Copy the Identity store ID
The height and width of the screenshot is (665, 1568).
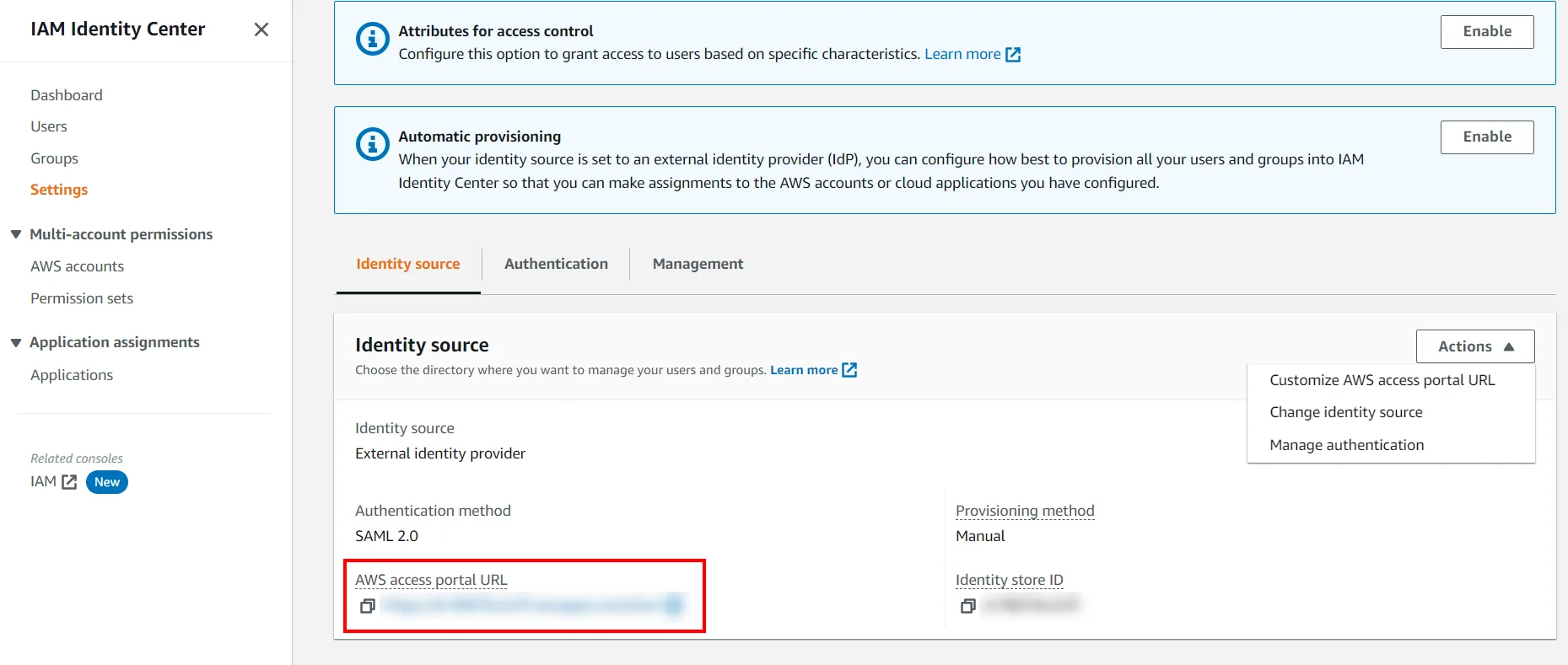coord(967,605)
